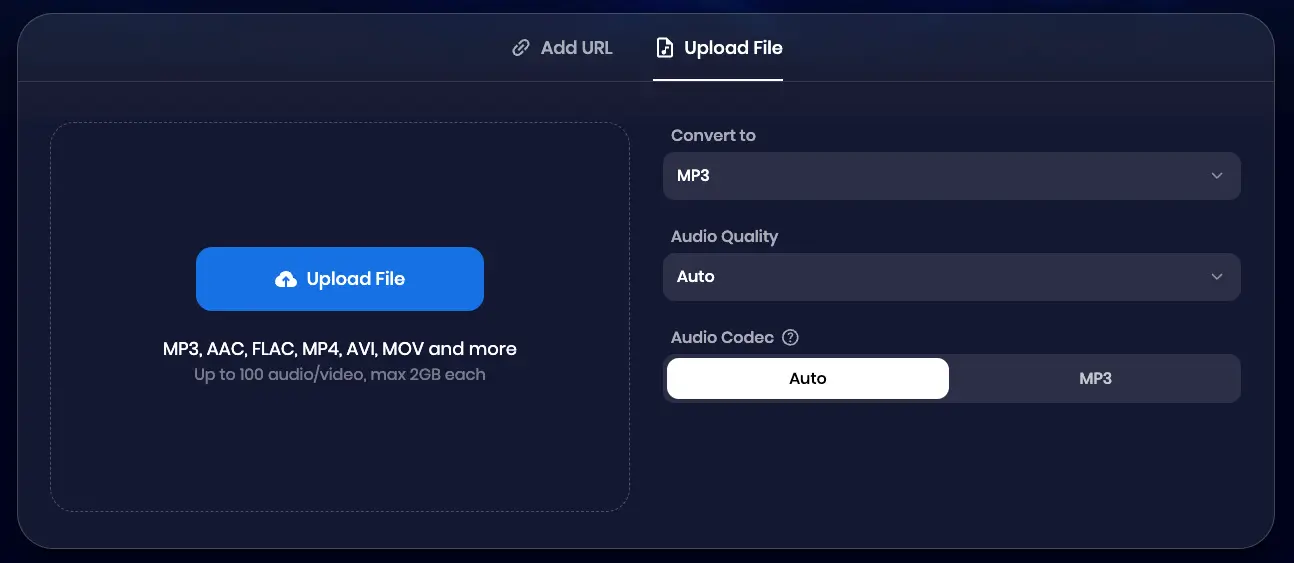Expand the Audio Quality dropdown

pos(950,277)
